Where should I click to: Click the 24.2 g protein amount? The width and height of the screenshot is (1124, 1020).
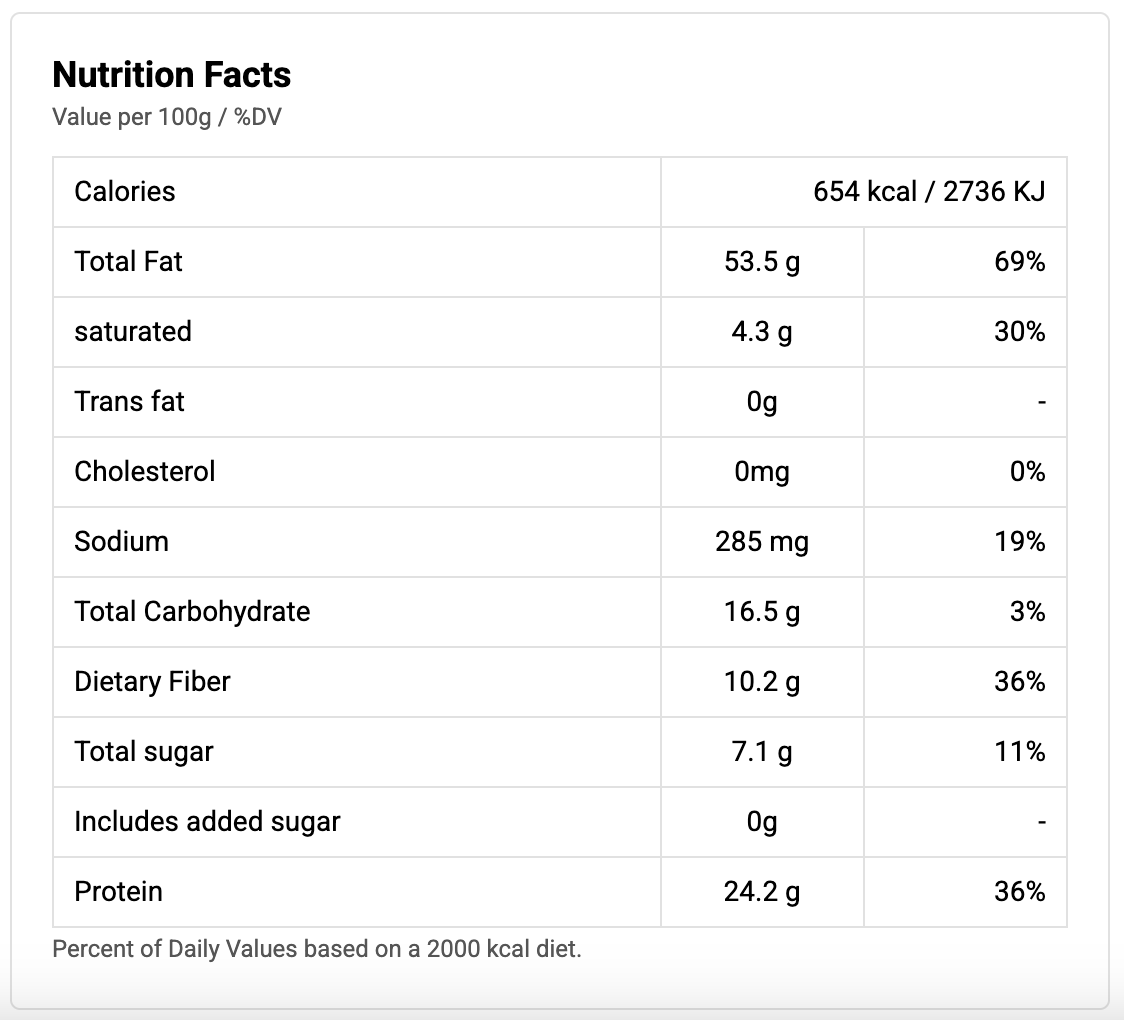pyautogui.click(x=761, y=891)
